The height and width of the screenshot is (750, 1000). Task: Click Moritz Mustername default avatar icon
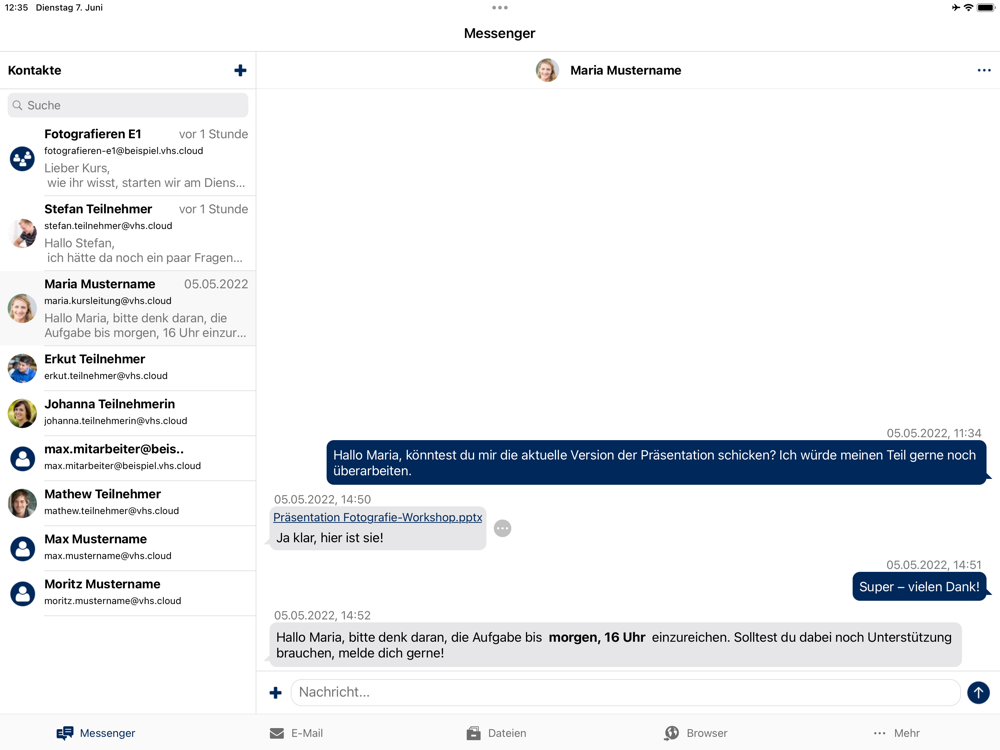click(22, 593)
